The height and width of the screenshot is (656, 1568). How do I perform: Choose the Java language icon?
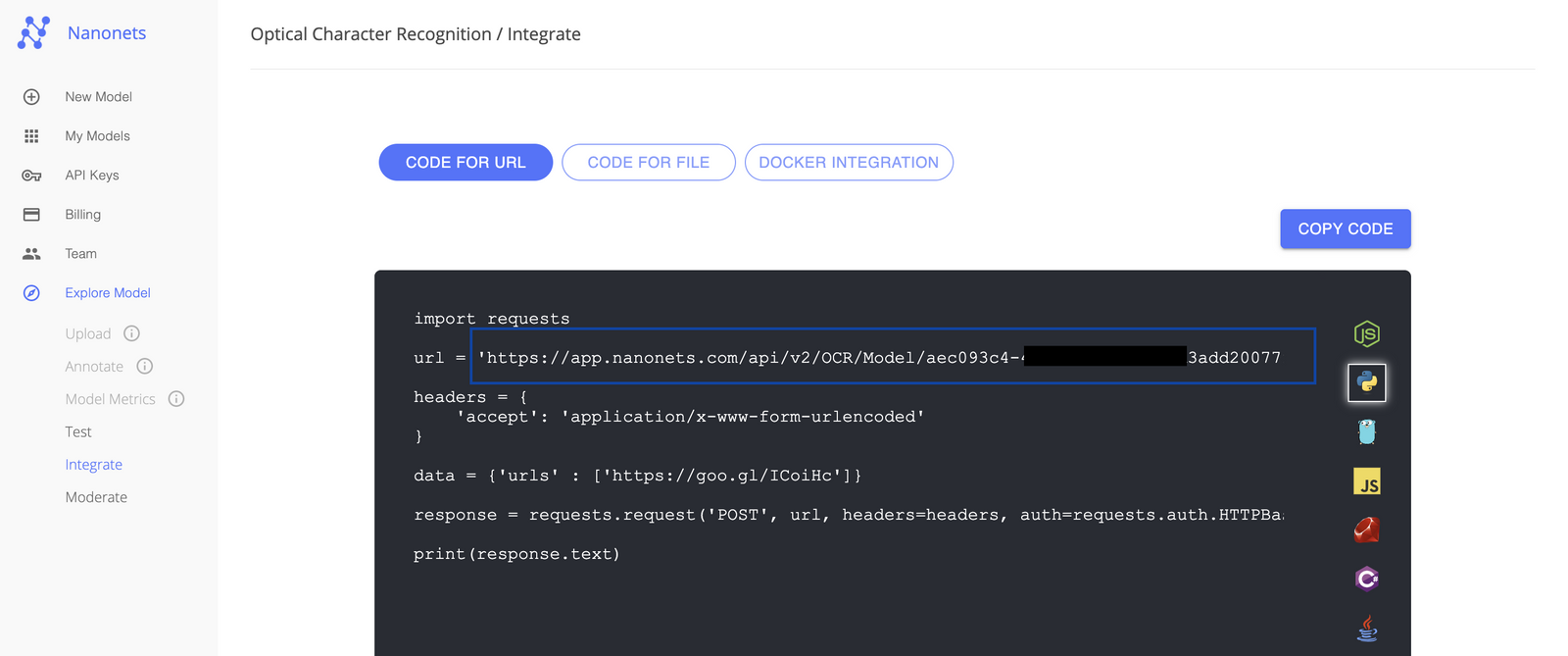[x=1366, y=628]
